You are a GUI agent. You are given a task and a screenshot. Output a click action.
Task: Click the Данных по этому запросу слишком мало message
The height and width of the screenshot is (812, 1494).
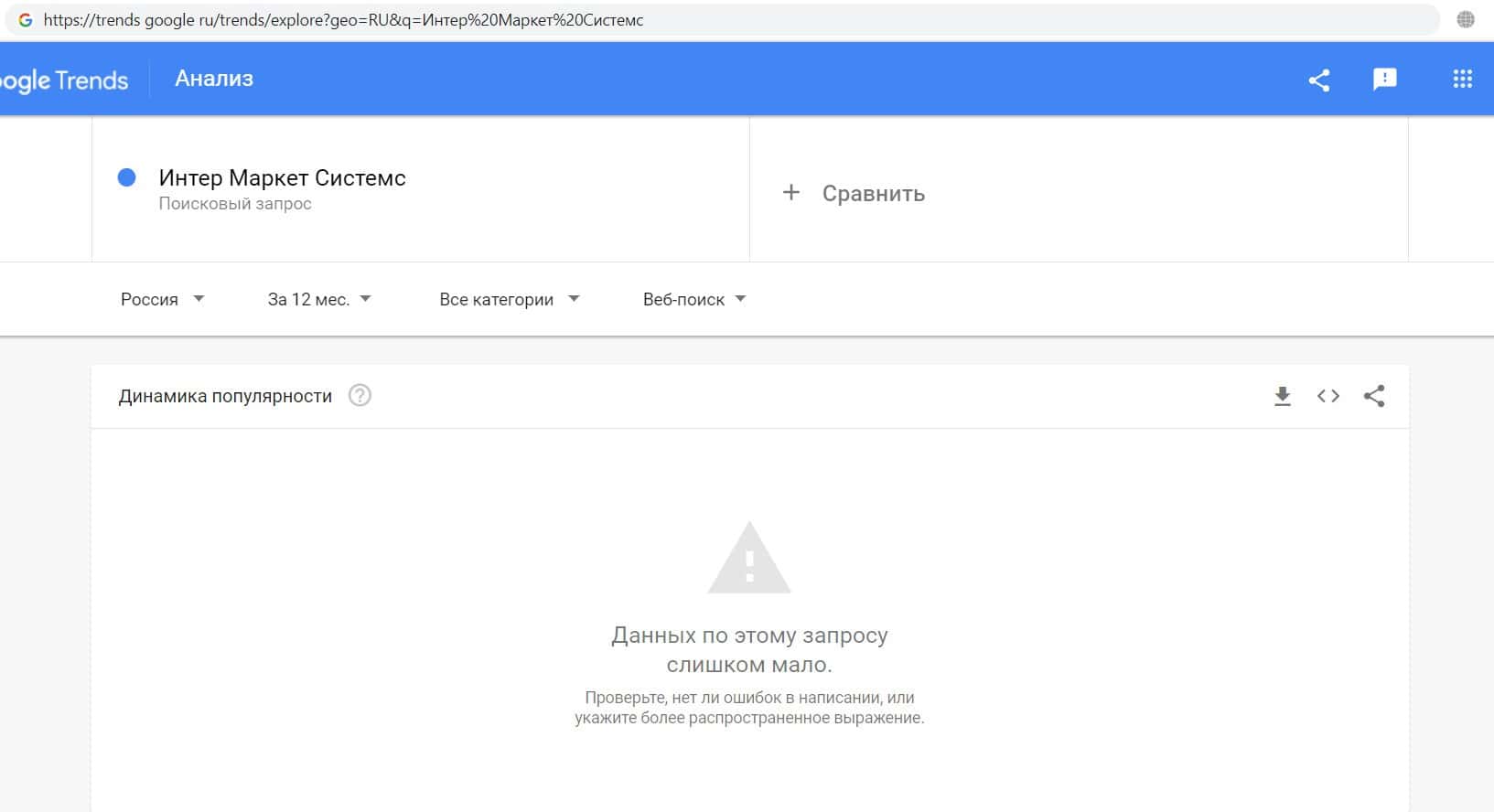coord(749,649)
